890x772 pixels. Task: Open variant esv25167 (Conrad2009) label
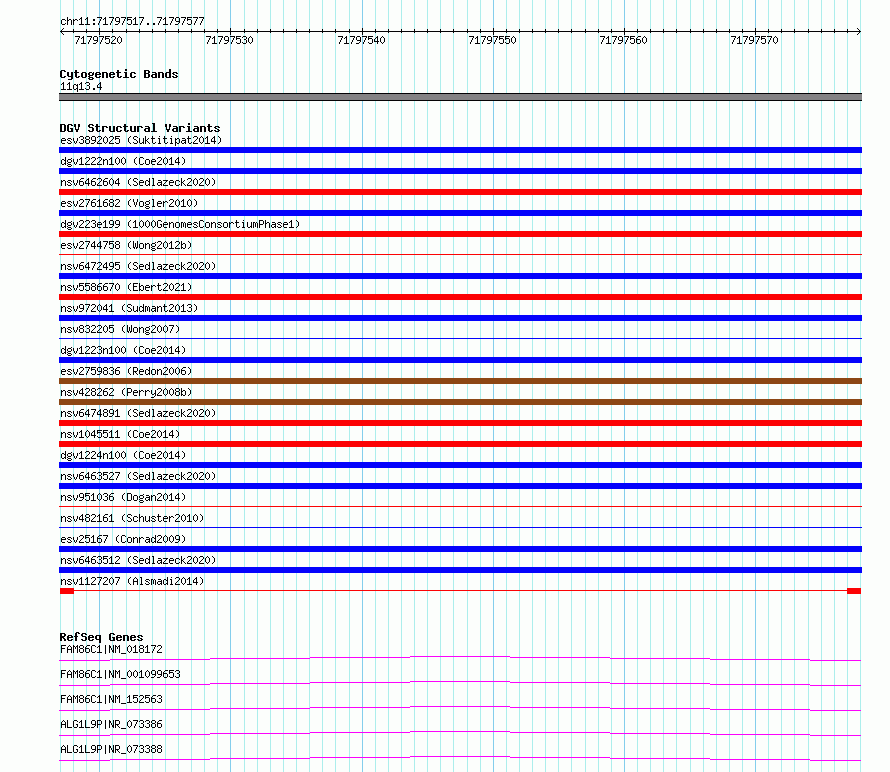(x=123, y=539)
